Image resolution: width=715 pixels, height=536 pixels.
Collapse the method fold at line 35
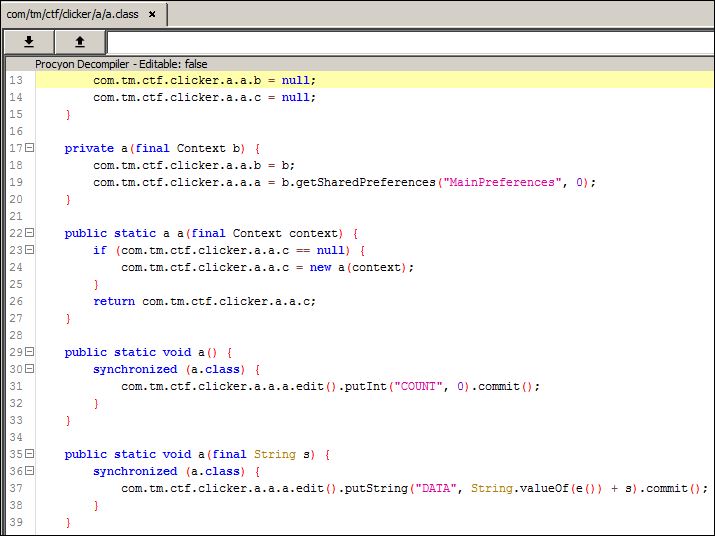click(x=30, y=454)
